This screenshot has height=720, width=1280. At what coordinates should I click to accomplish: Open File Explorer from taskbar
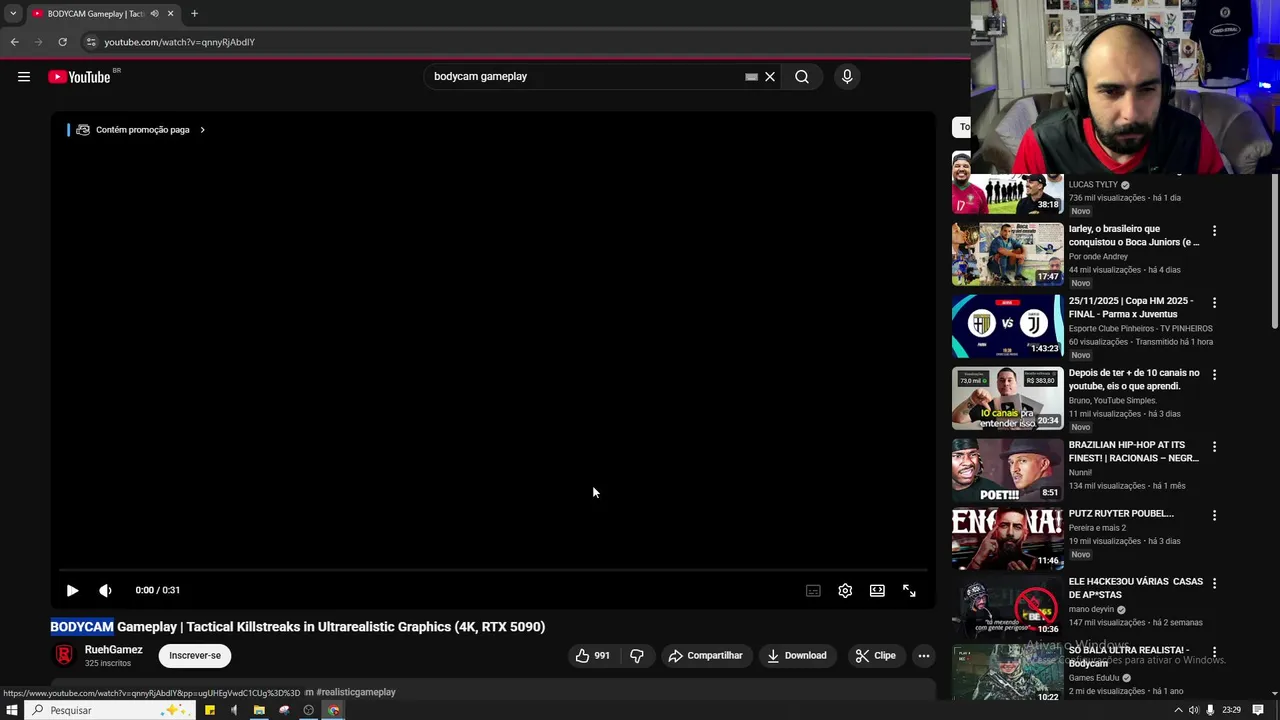click(259, 710)
